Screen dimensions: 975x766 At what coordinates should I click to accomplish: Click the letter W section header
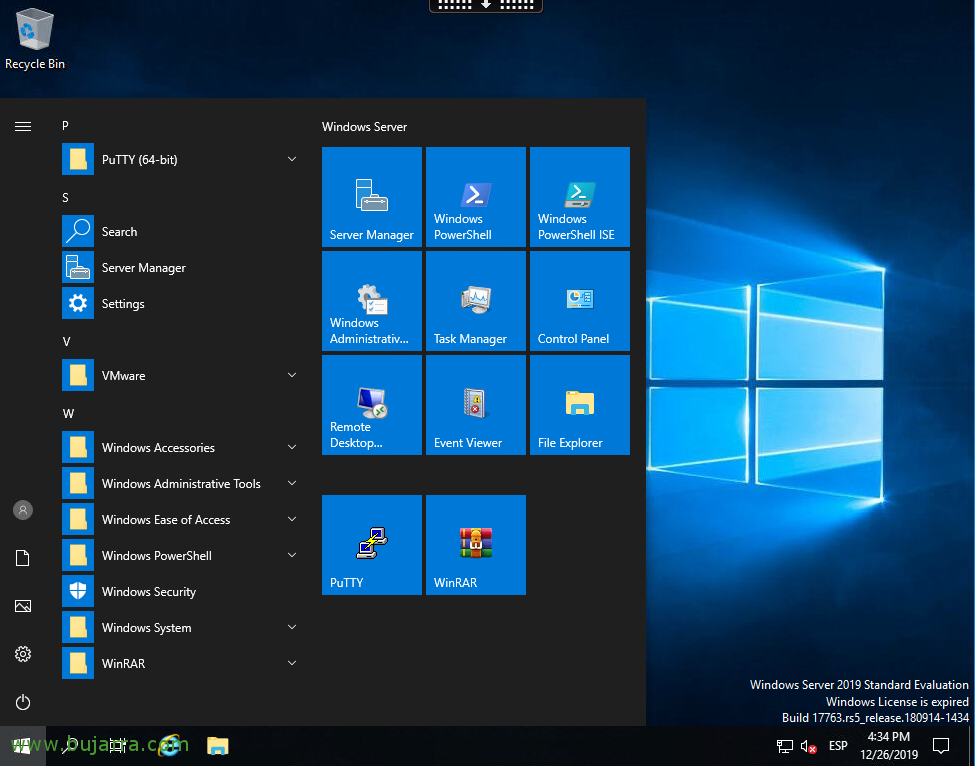(x=68, y=413)
